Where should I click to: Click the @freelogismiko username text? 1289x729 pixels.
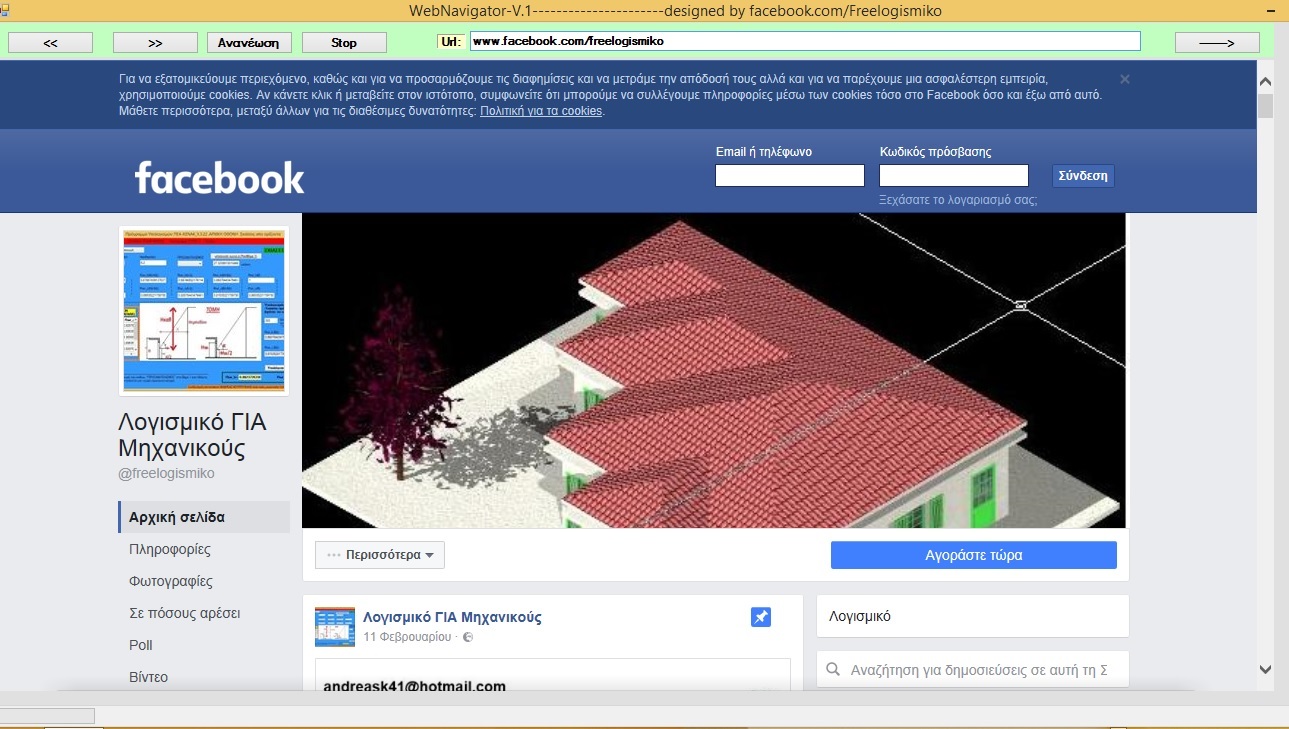[166, 473]
